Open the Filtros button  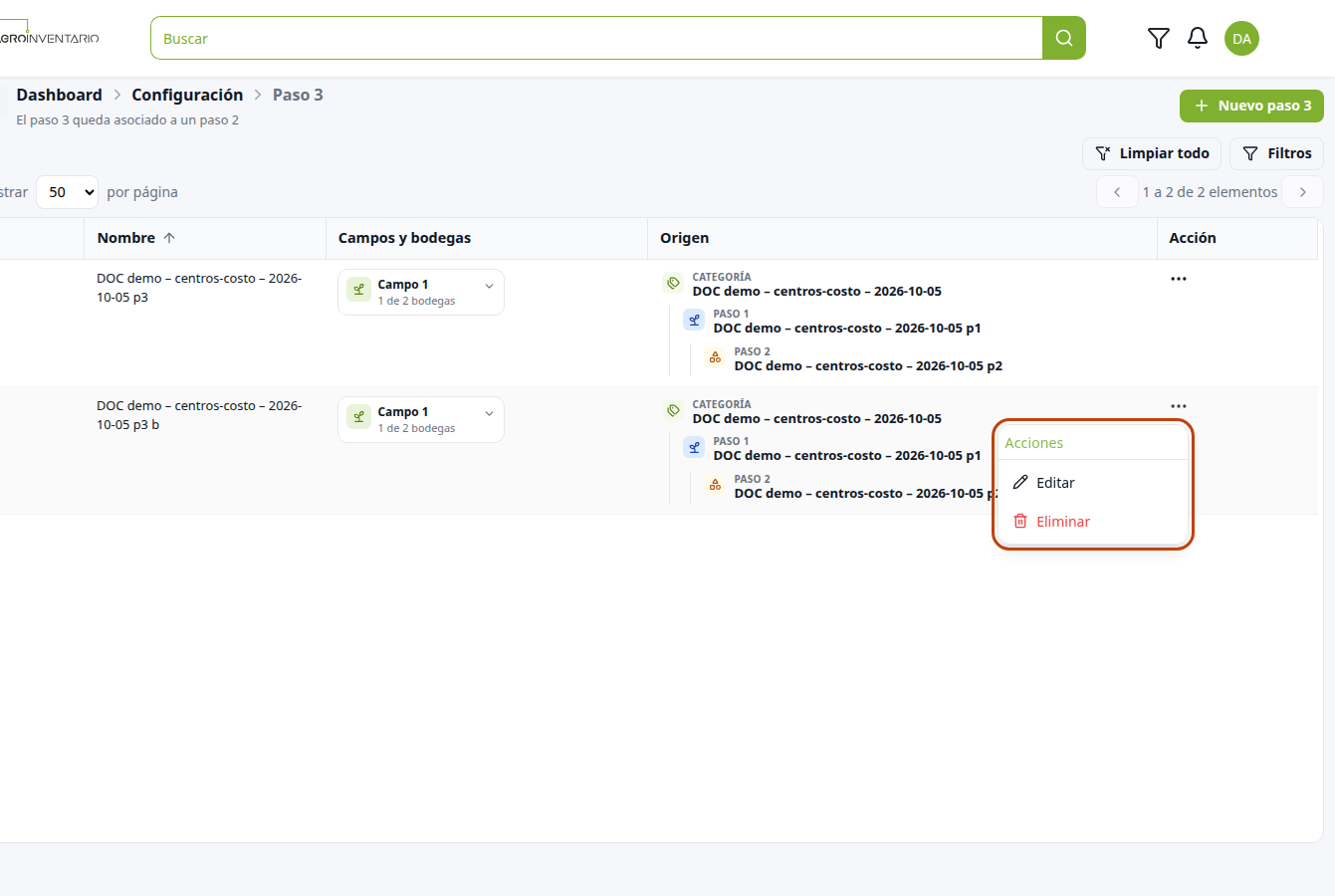click(x=1276, y=153)
